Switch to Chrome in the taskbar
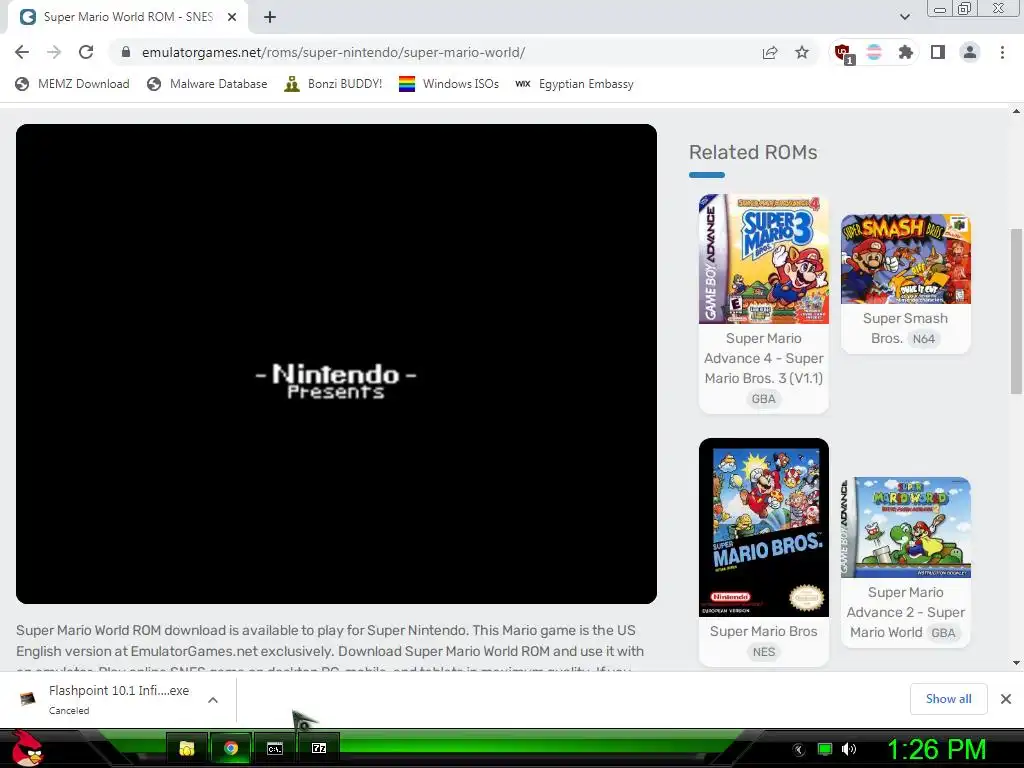 (231, 748)
